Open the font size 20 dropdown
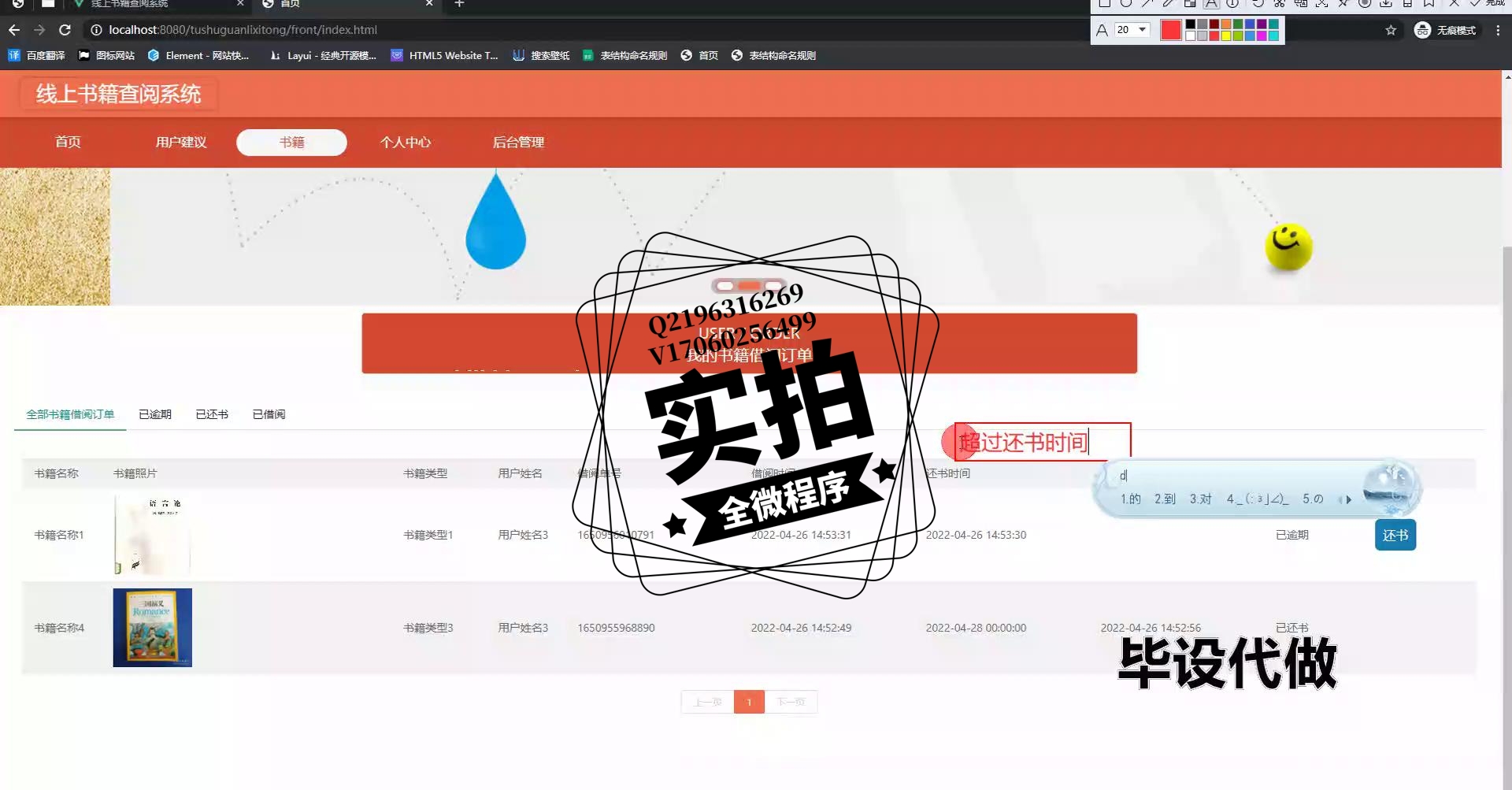This screenshot has height=790, width=1512. click(1132, 30)
